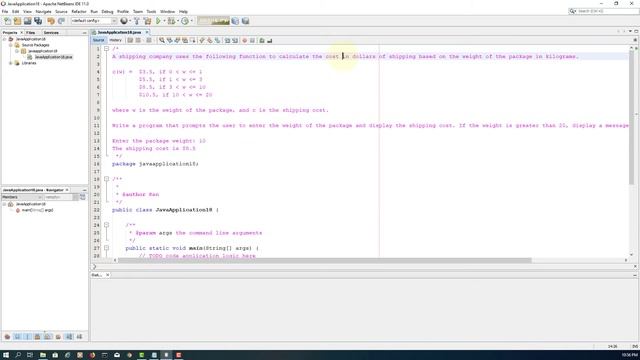Image resolution: width=640 pixels, height=360 pixels.
Task: Switch to History view button
Action: pos(116,40)
